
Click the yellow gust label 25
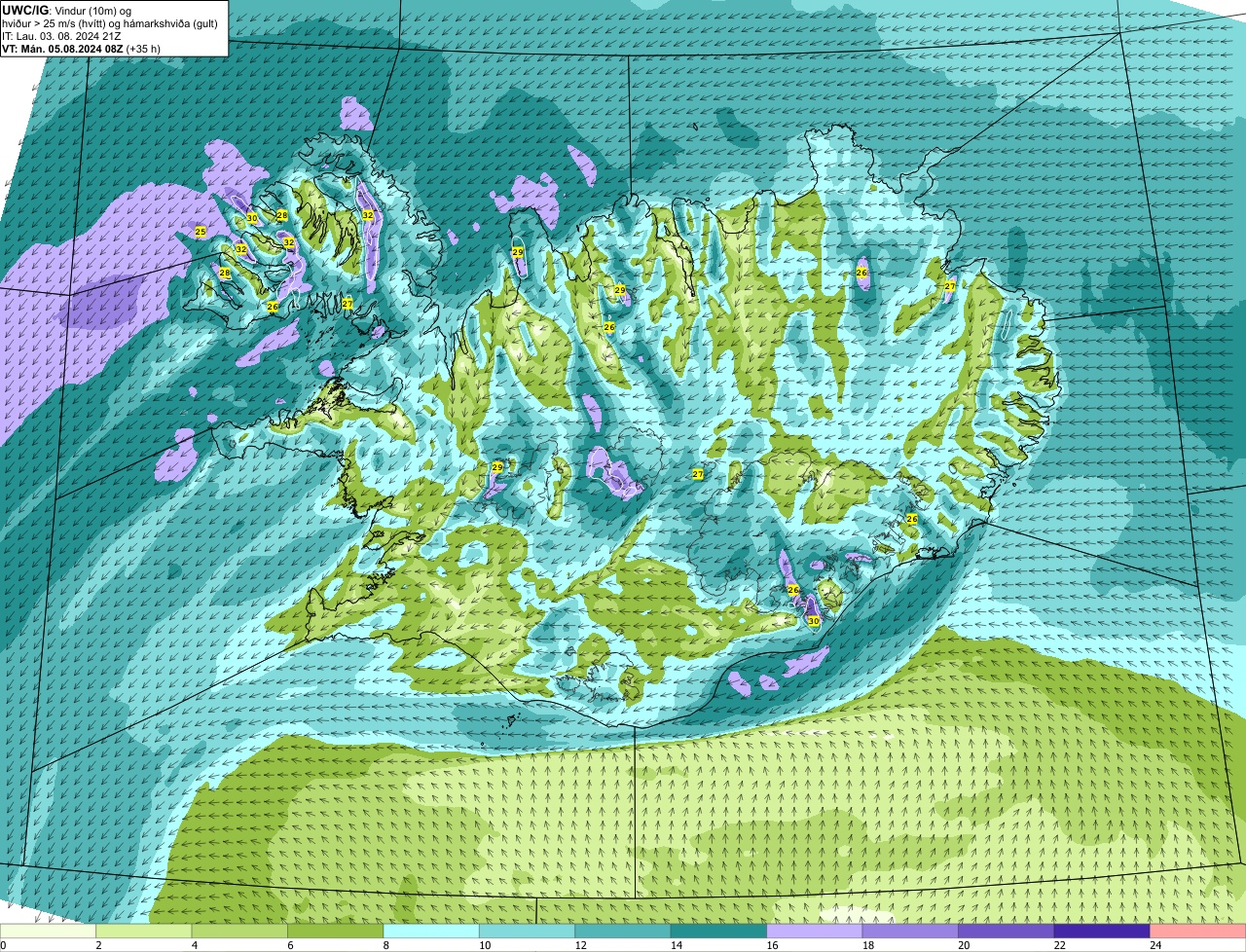coord(201,232)
